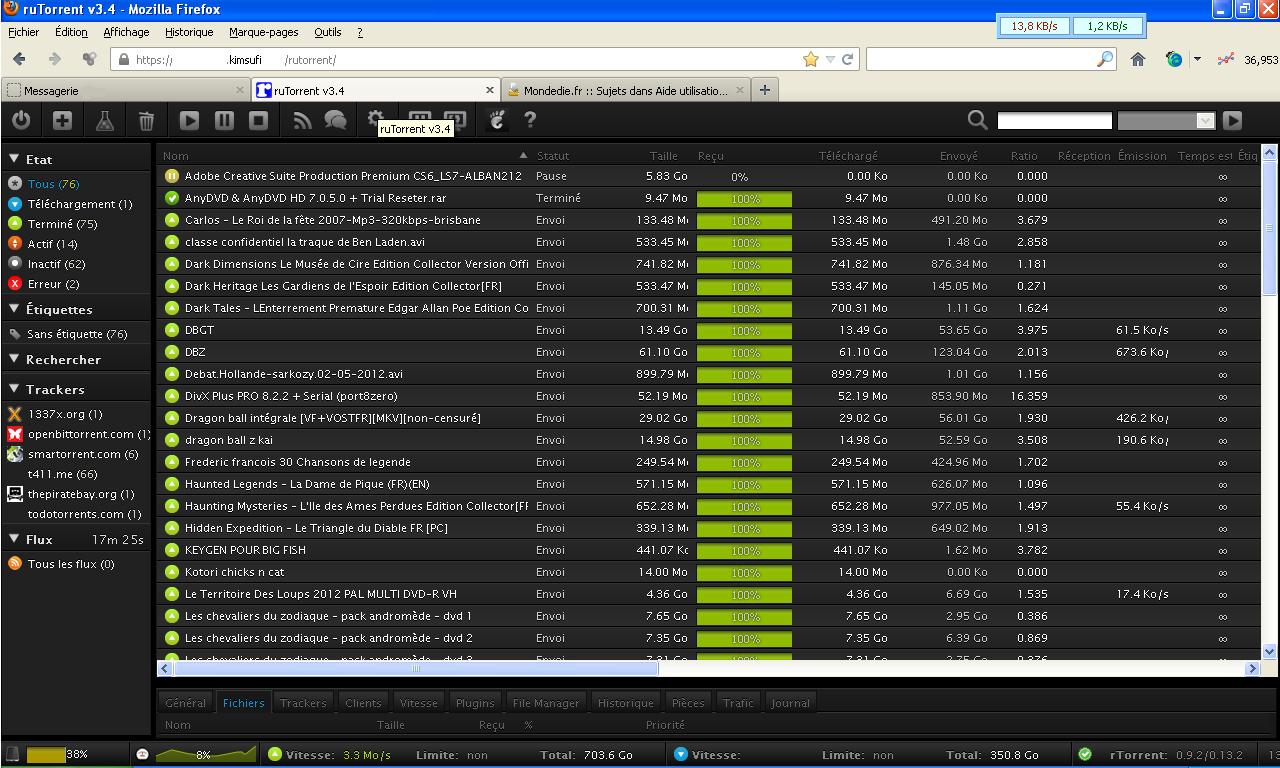Reload the page with the refresh icon

click(848, 59)
